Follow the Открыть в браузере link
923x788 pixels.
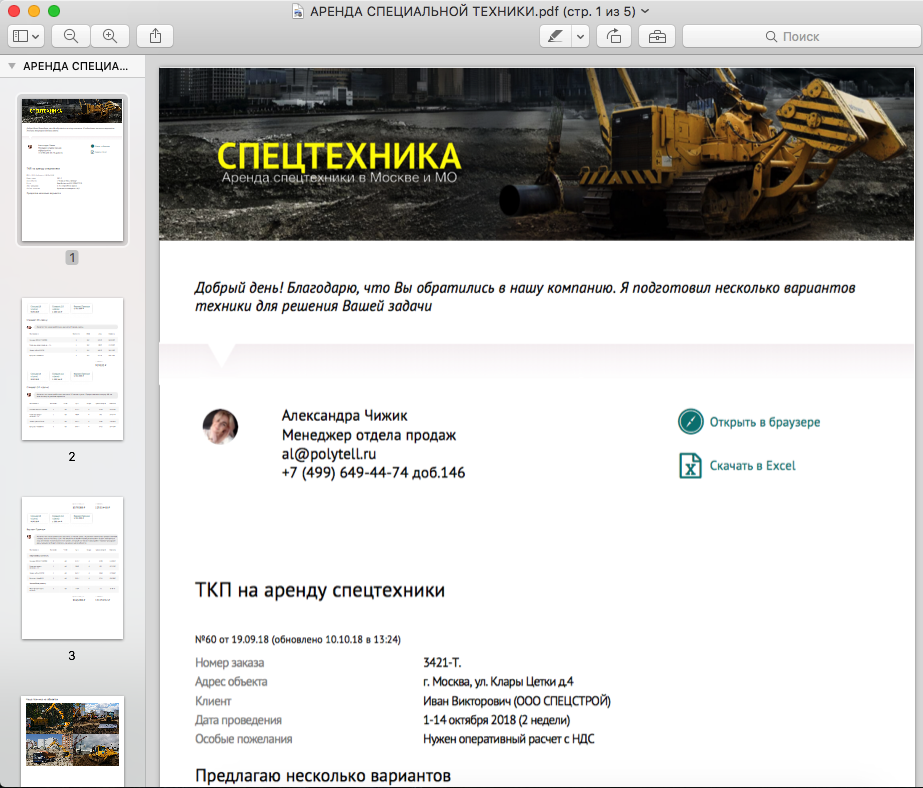point(765,422)
